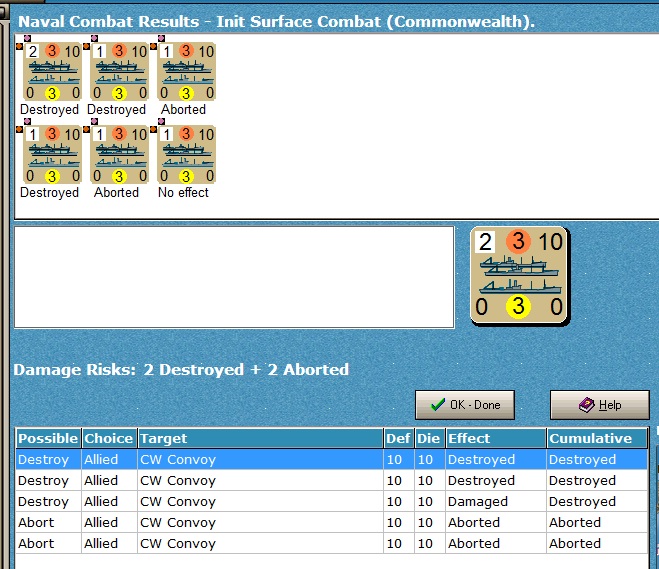This screenshot has height=569, width=659.
Task: Click the Def column header
Action: 398,438
